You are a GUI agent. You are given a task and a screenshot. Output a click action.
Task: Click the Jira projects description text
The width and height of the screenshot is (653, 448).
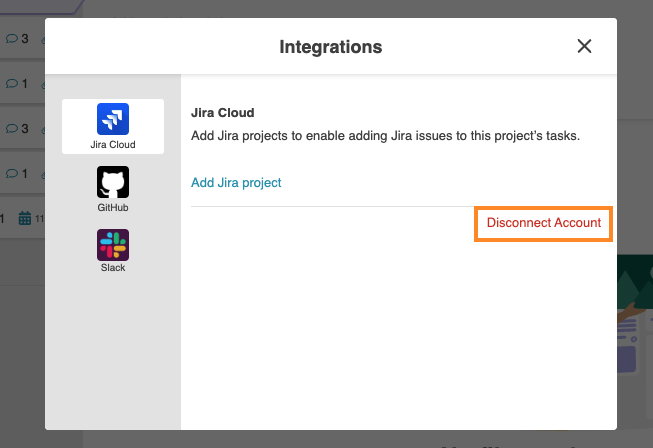(x=385, y=136)
